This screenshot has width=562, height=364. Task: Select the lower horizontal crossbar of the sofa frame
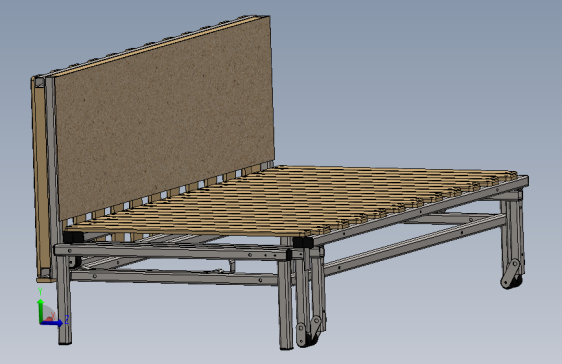tap(175, 277)
